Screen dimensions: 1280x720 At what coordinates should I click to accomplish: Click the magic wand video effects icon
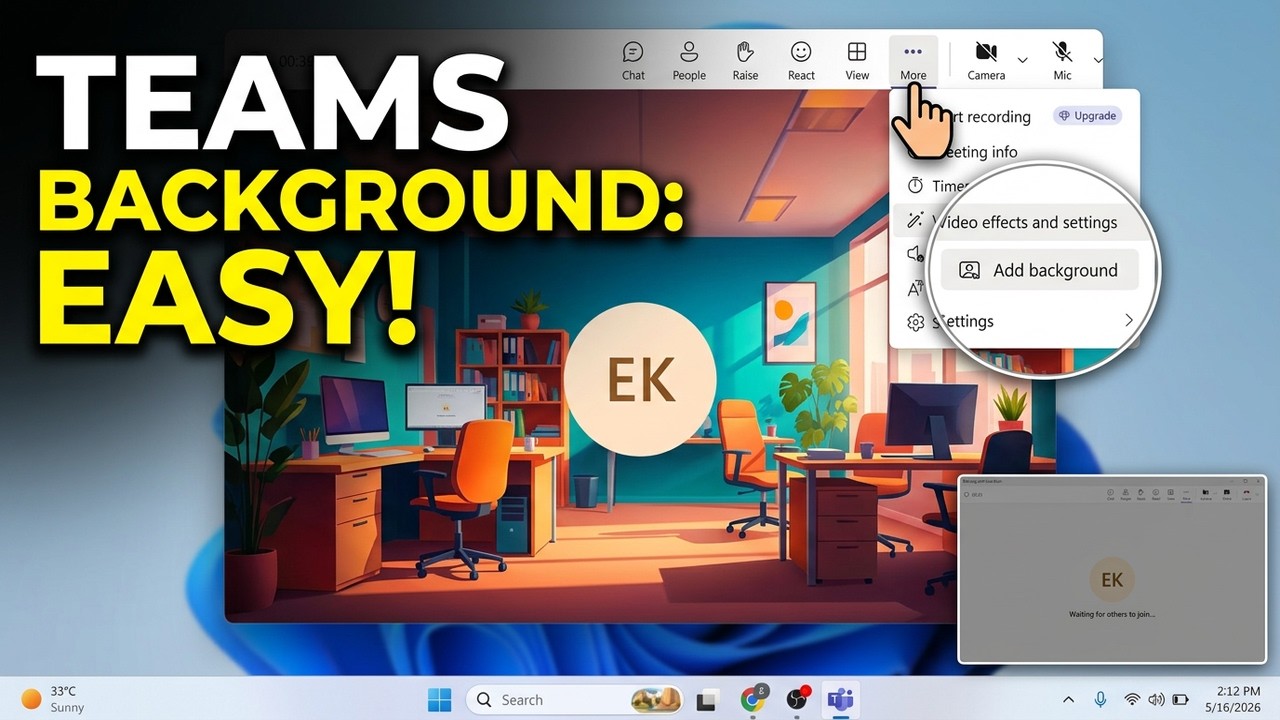(x=915, y=221)
